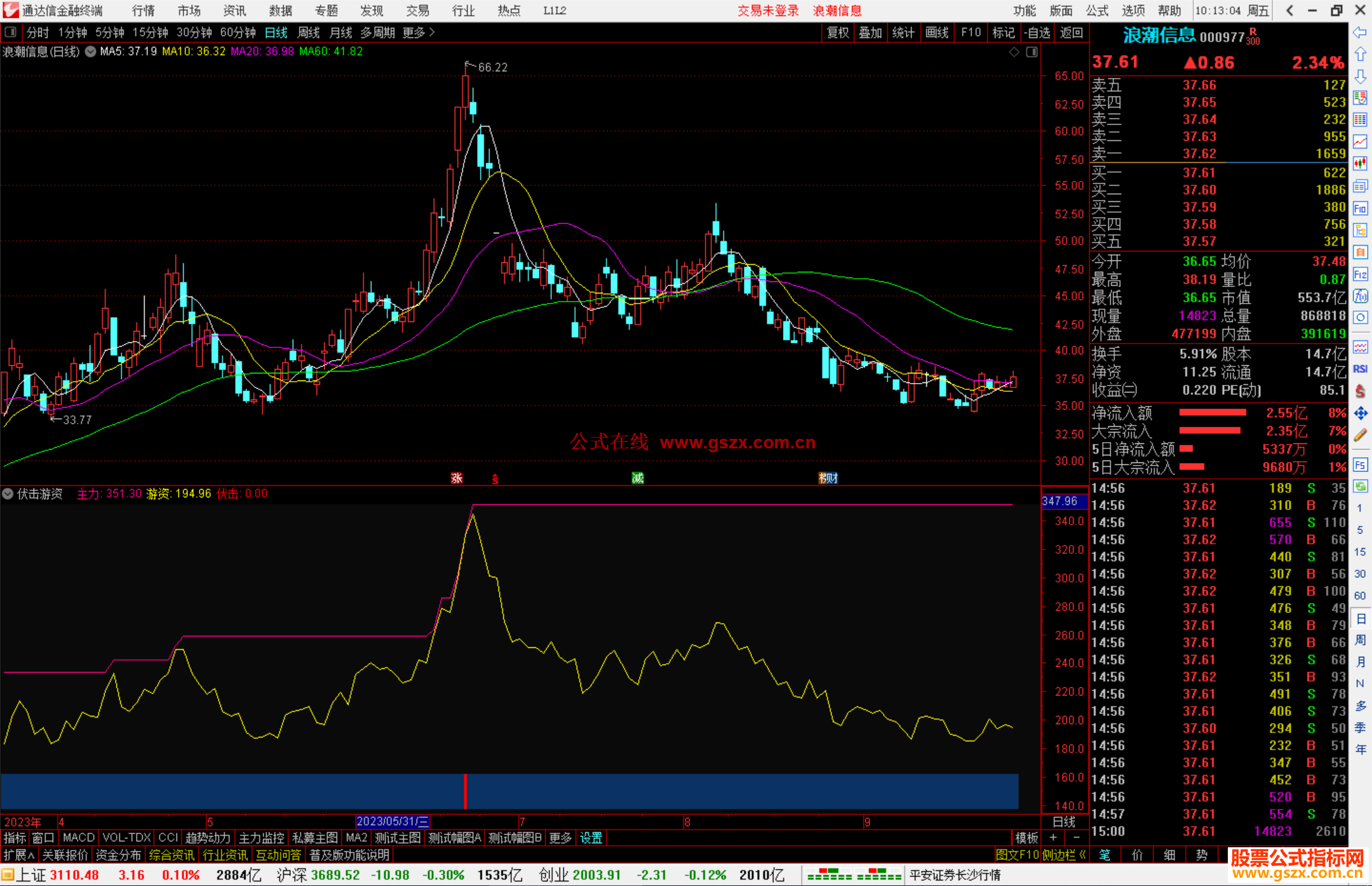Open the intraday line chart icon
Screen dimensions: 1372x886
click(1360, 142)
